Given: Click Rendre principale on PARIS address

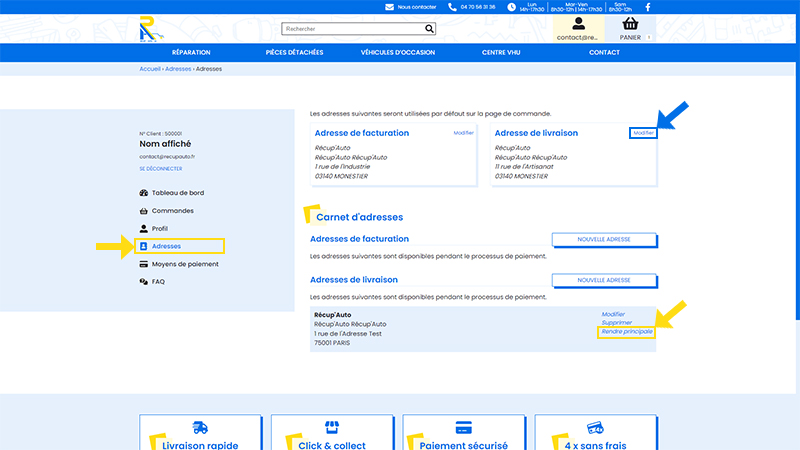Looking at the screenshot, I should point(627,332).
